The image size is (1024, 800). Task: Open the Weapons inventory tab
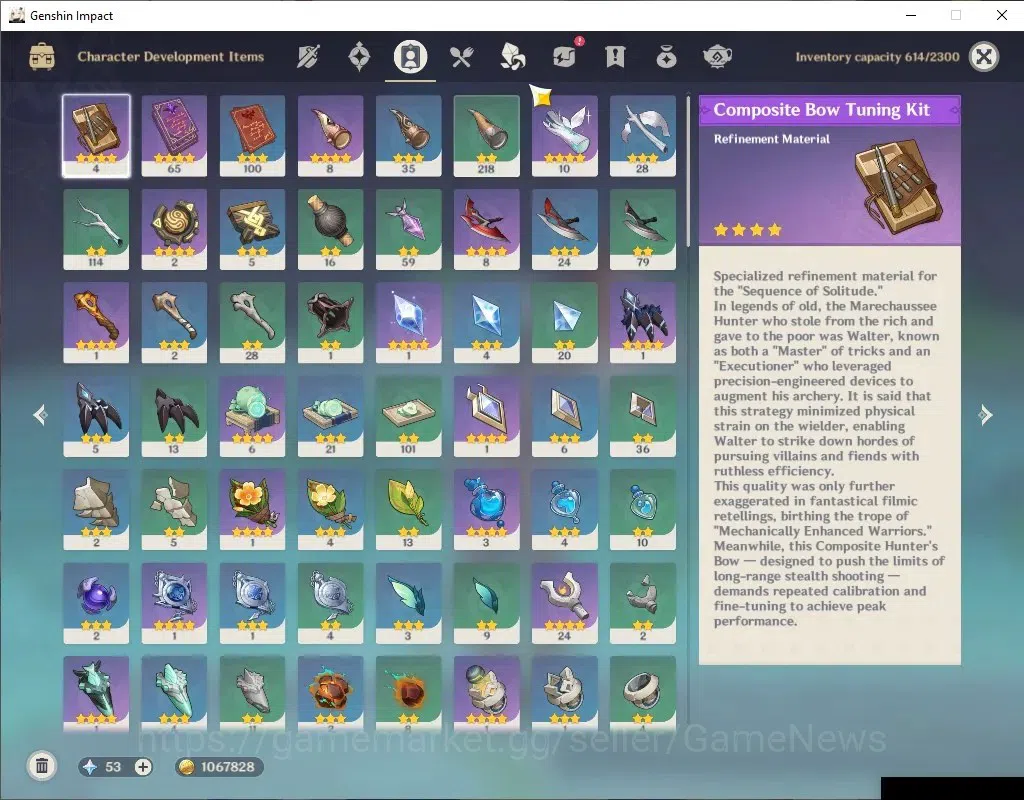tap(308, 57)
